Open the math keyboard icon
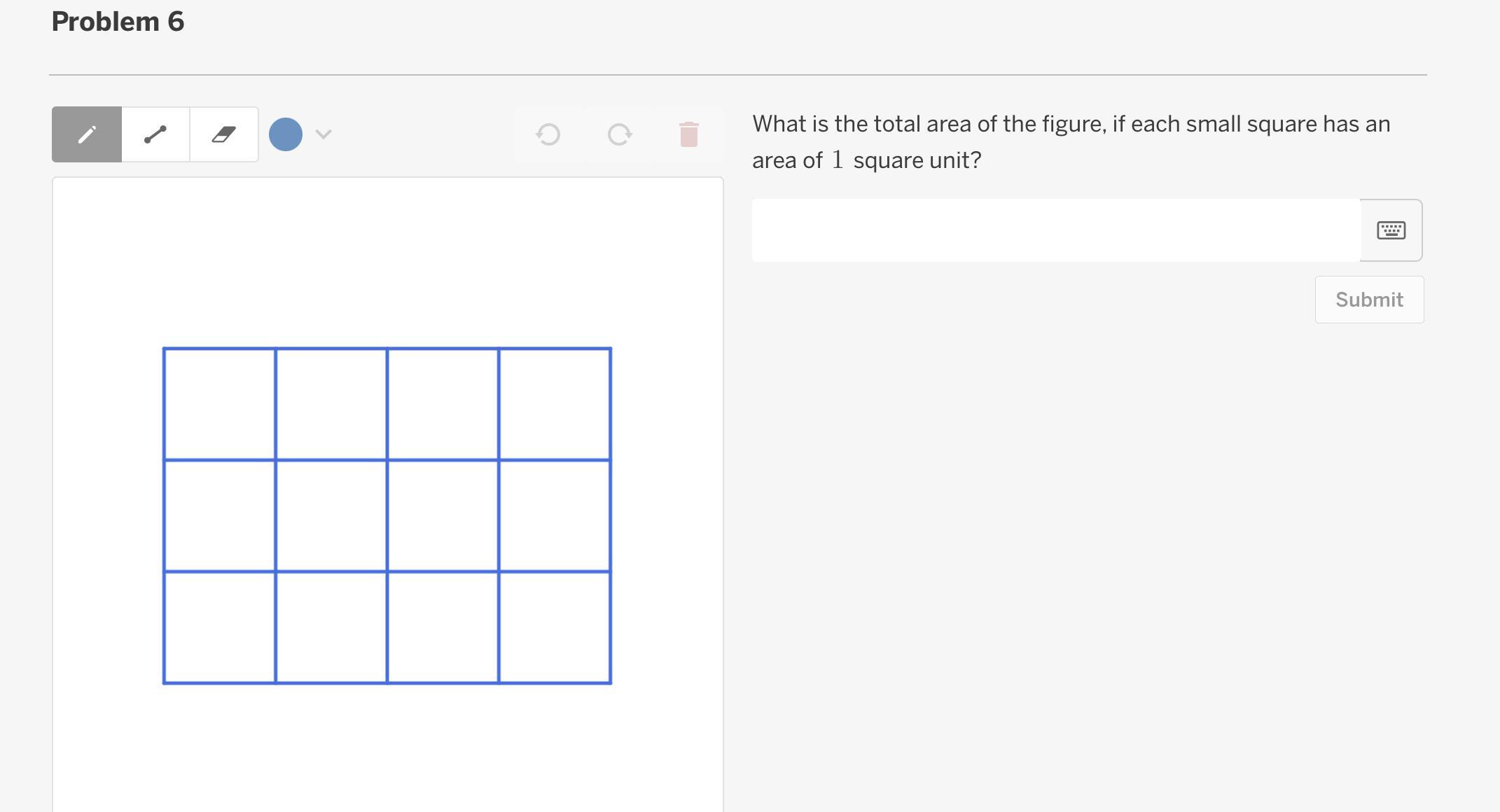 (x=1391, y=230)
